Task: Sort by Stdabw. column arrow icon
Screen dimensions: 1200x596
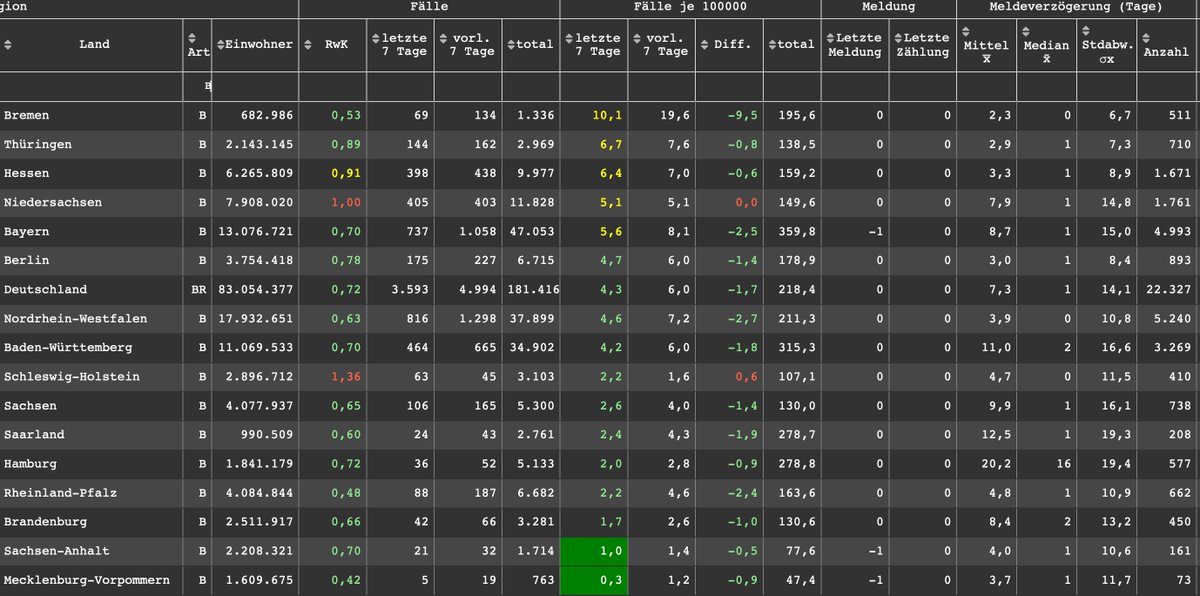Action: [1085, 32]
